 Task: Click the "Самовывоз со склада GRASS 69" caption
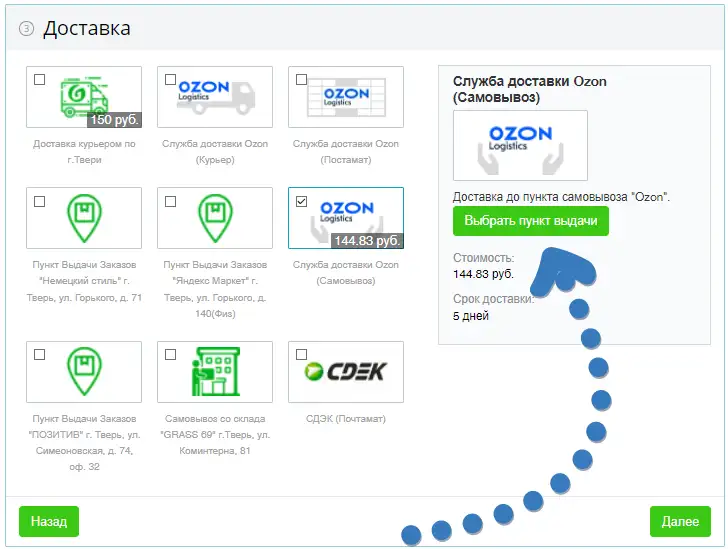point(215,435)
